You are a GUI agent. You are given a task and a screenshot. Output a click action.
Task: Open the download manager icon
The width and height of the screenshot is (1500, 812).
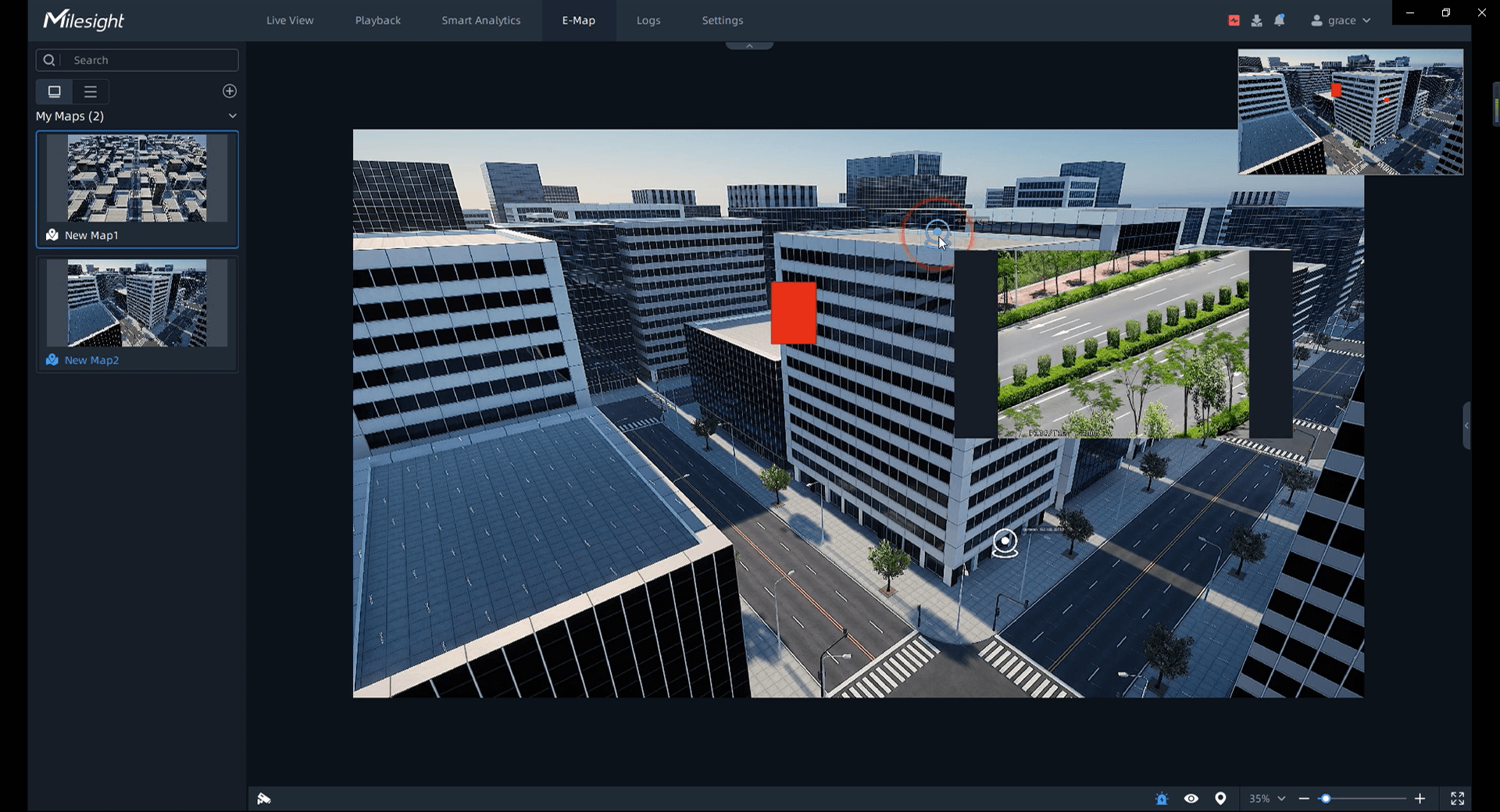tap(1256, 20)
